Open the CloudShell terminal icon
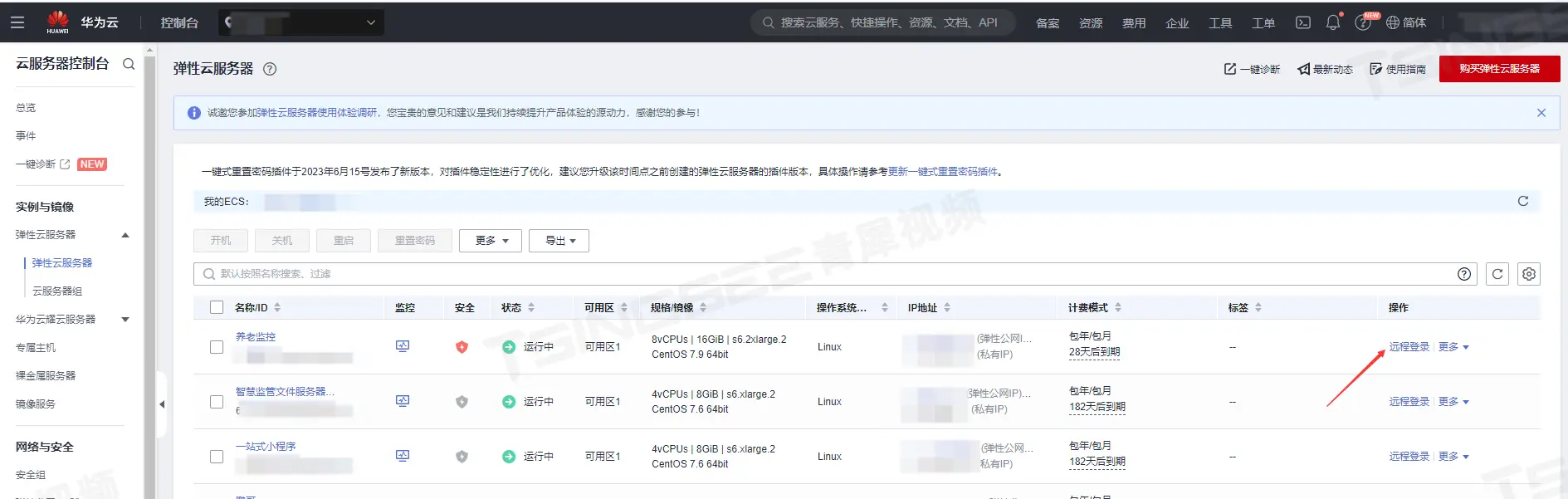The width and height of the screenshot is (1568, 499). [1303, 22]
